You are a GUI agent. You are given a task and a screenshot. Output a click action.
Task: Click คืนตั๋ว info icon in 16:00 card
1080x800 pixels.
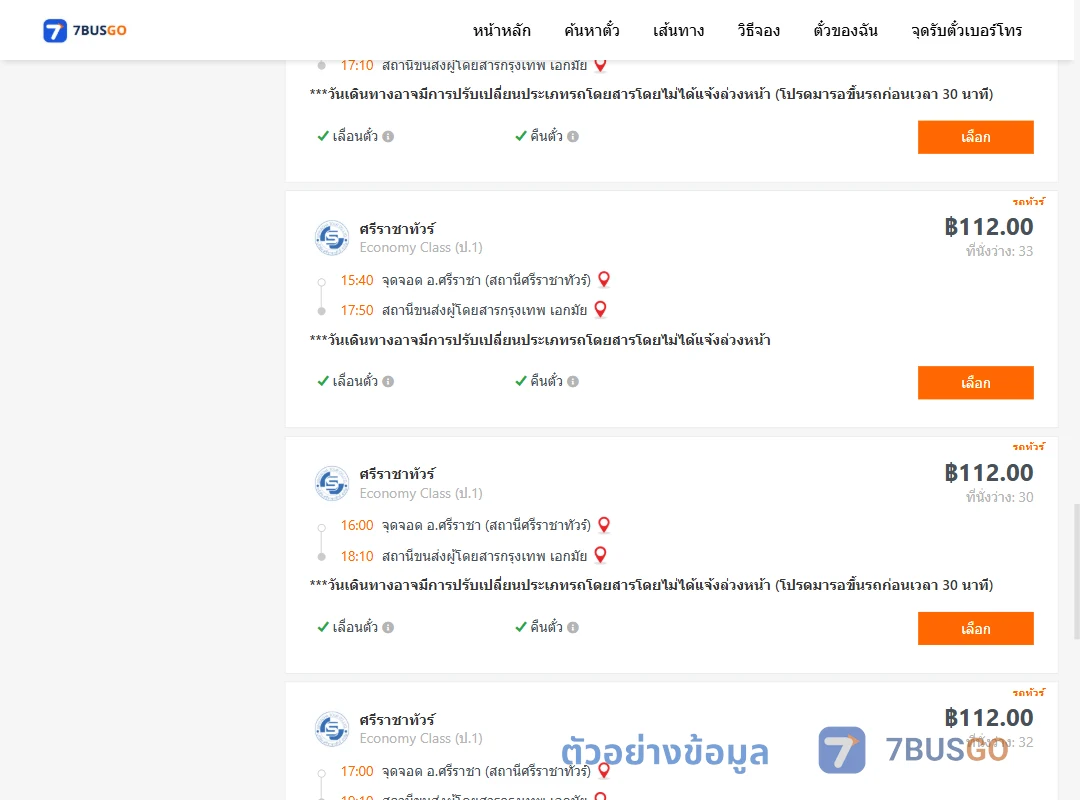click(x=573, y=627)
